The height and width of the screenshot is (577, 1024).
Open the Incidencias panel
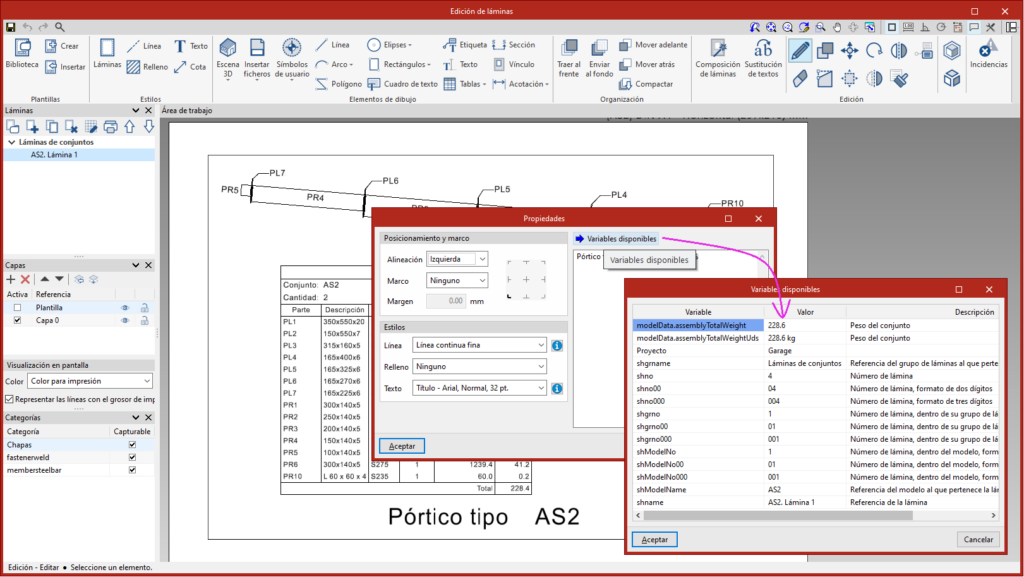pyautogui.click(x=988, y=52)
